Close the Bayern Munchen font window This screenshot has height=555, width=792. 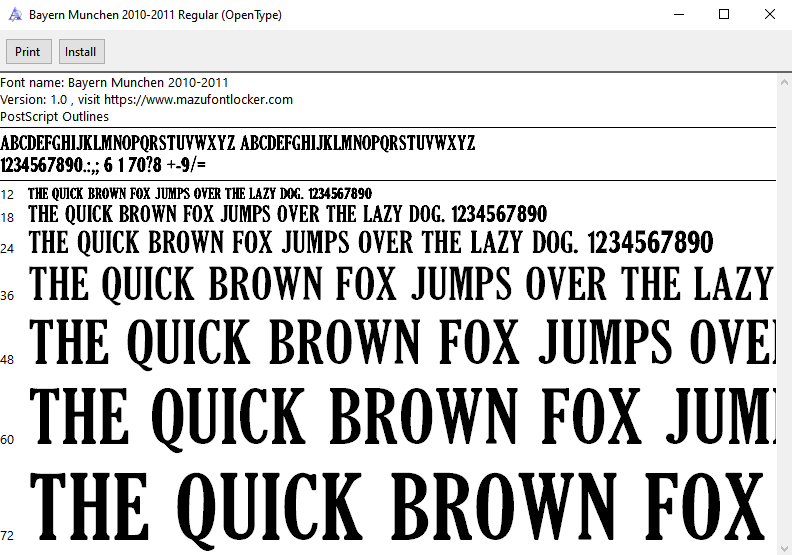(x=769, y=15)
